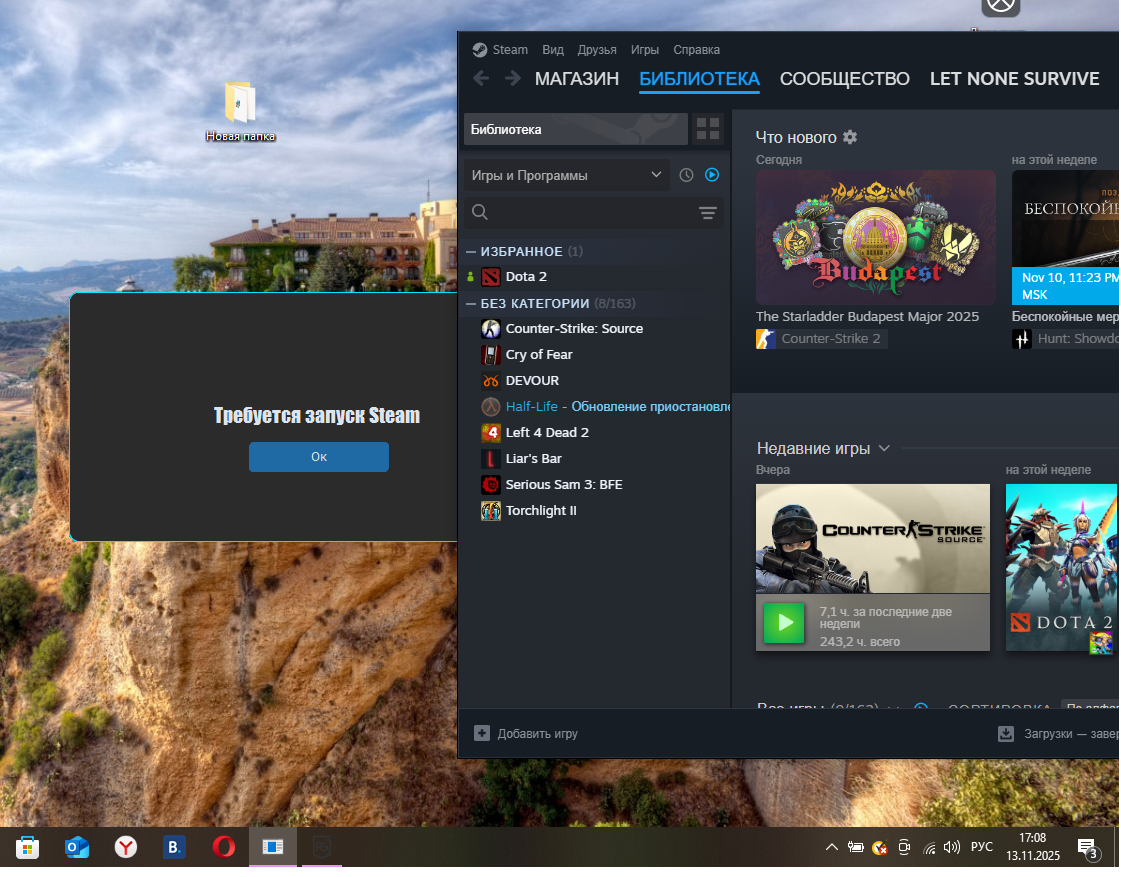The width and height of the screenshot is (1121, 877).
Task: Open Yandex Browser from the taskbar
Action: click(126, 848)
